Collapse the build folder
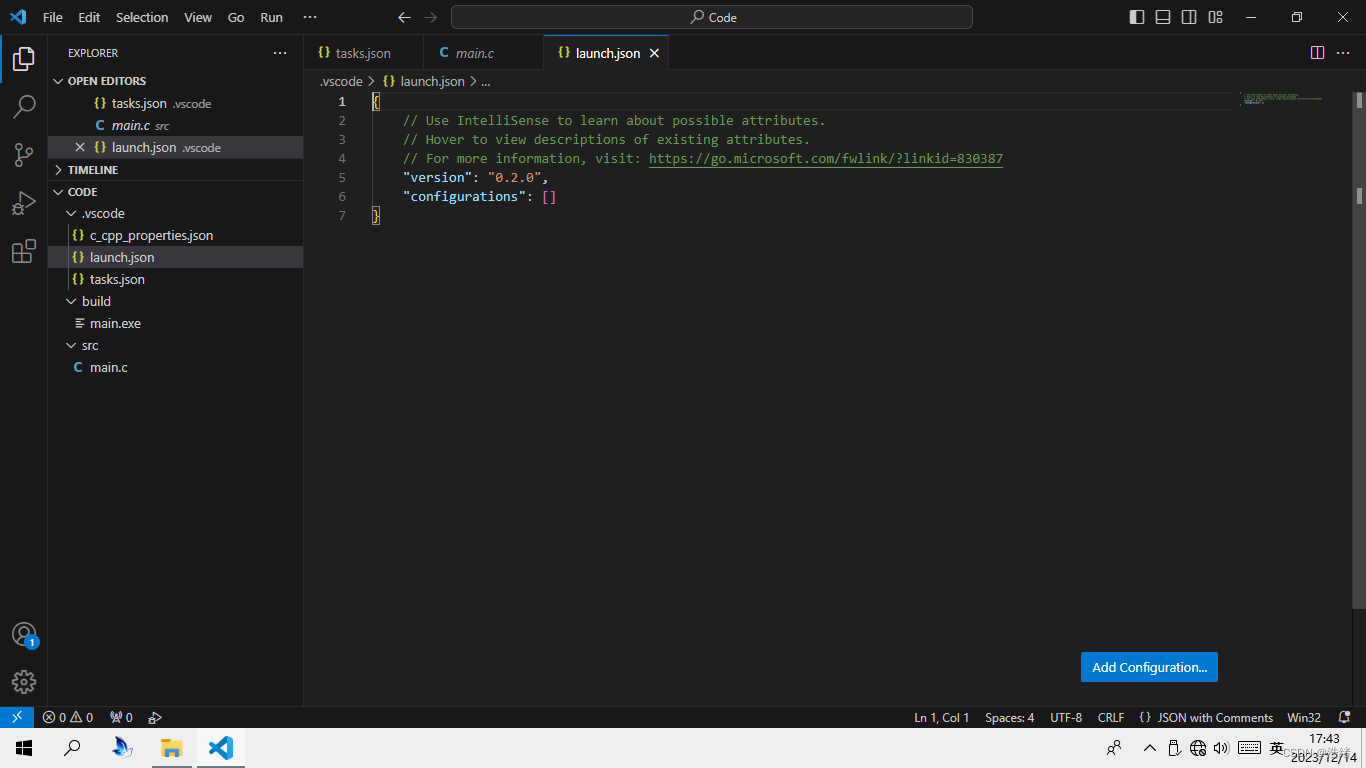 click(x=96, y=301)
